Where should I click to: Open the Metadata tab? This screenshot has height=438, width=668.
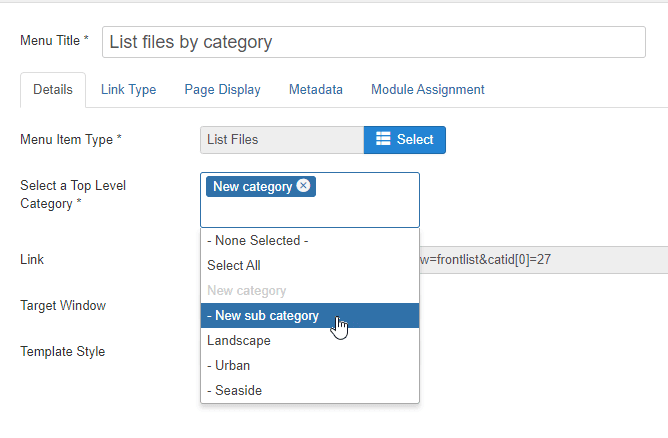click(x=316, y=90)
